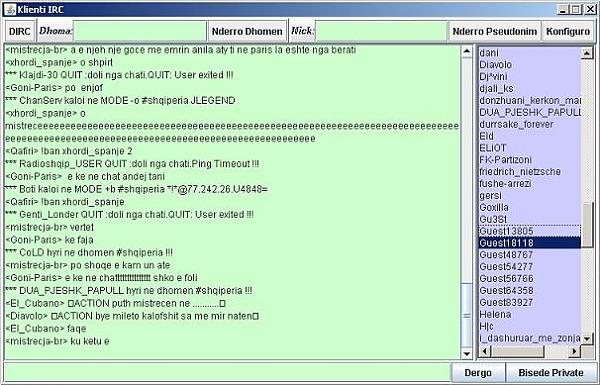Image resolution: width=600 pixels, height=385 pixels.
Task: Click the user list's left scroll arrow
Action: (484, 351)
